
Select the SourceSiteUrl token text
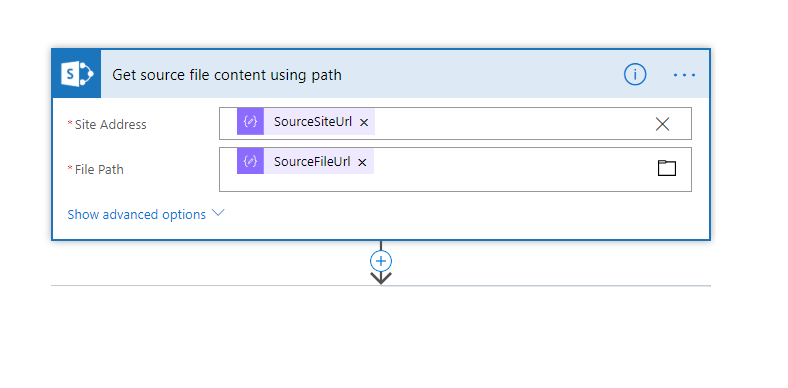point(313,122)
